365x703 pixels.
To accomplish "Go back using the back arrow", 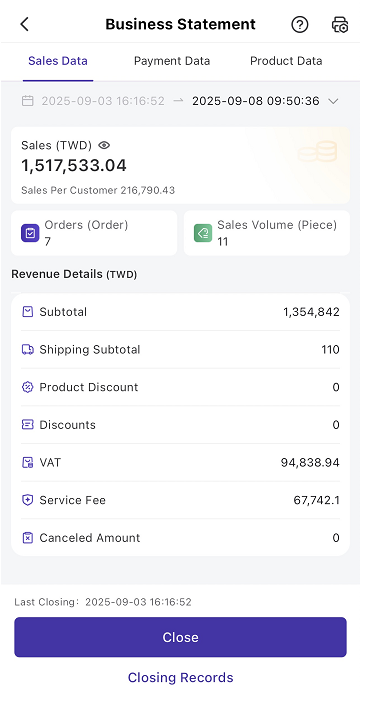I will click(x=25, y=24).
